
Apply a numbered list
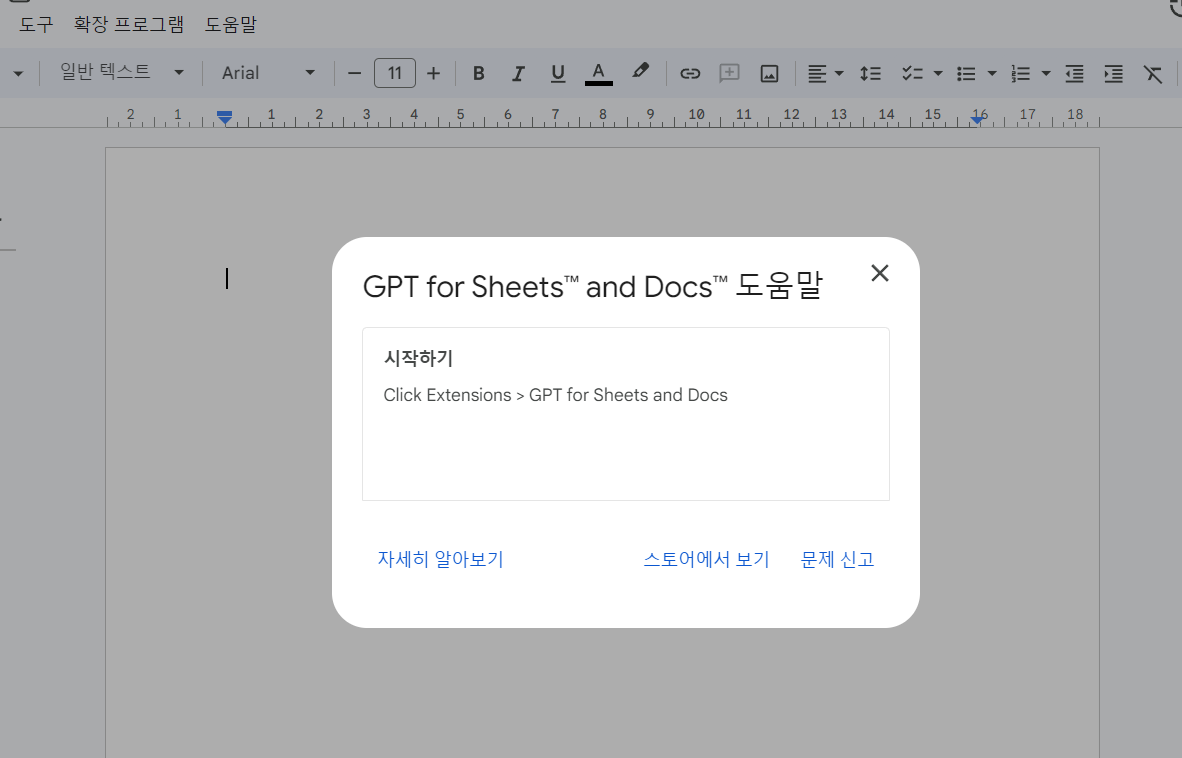[1020, 73]
